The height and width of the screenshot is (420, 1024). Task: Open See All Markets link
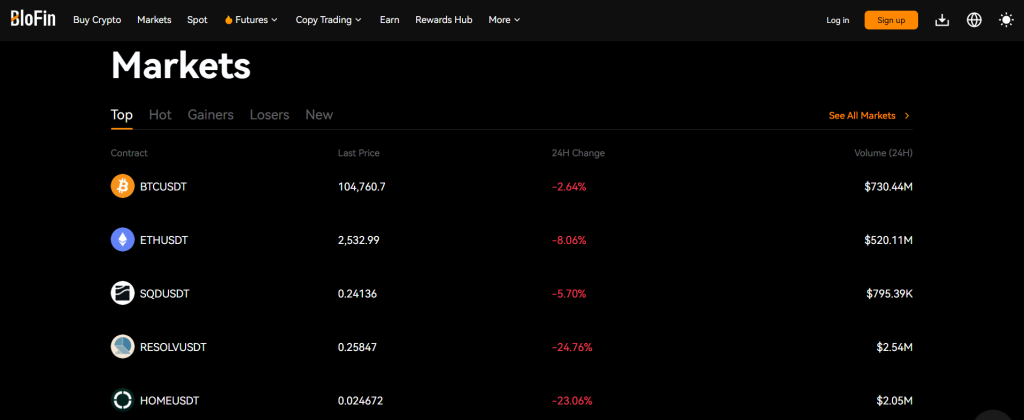tap(868, 116)
